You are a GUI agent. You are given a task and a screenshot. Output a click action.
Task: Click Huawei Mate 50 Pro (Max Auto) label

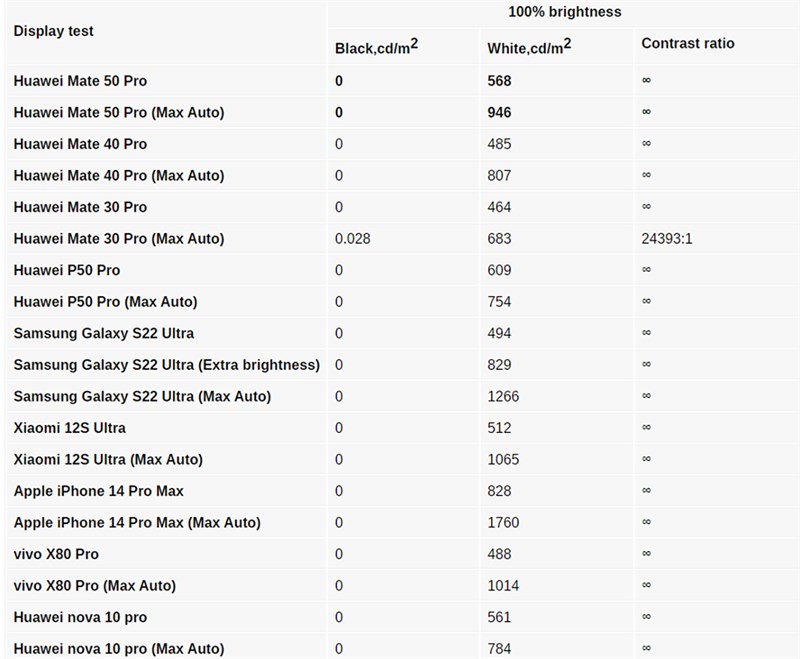click(119, 113)
